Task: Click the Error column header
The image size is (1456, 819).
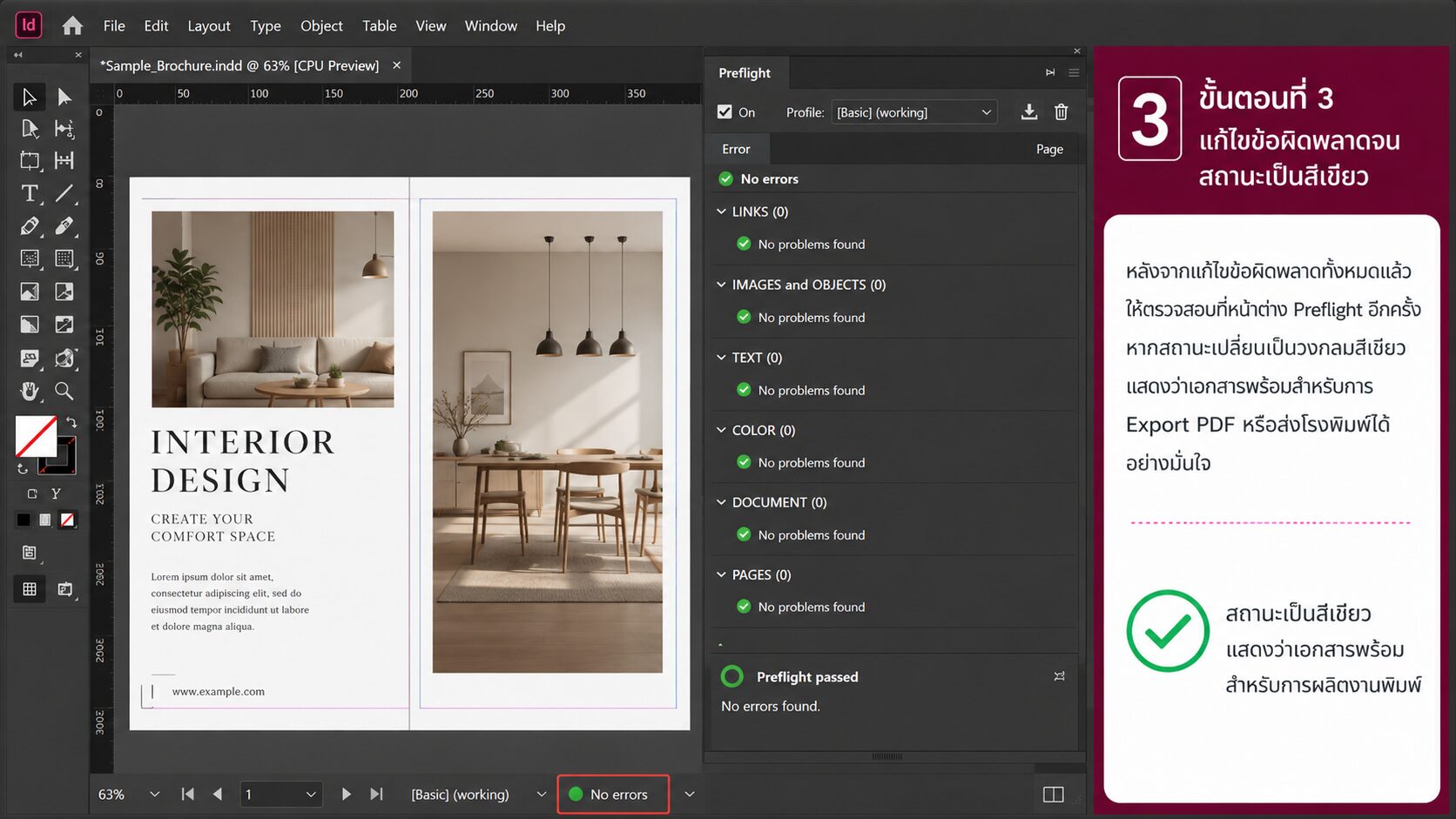Action: [736, 149]
